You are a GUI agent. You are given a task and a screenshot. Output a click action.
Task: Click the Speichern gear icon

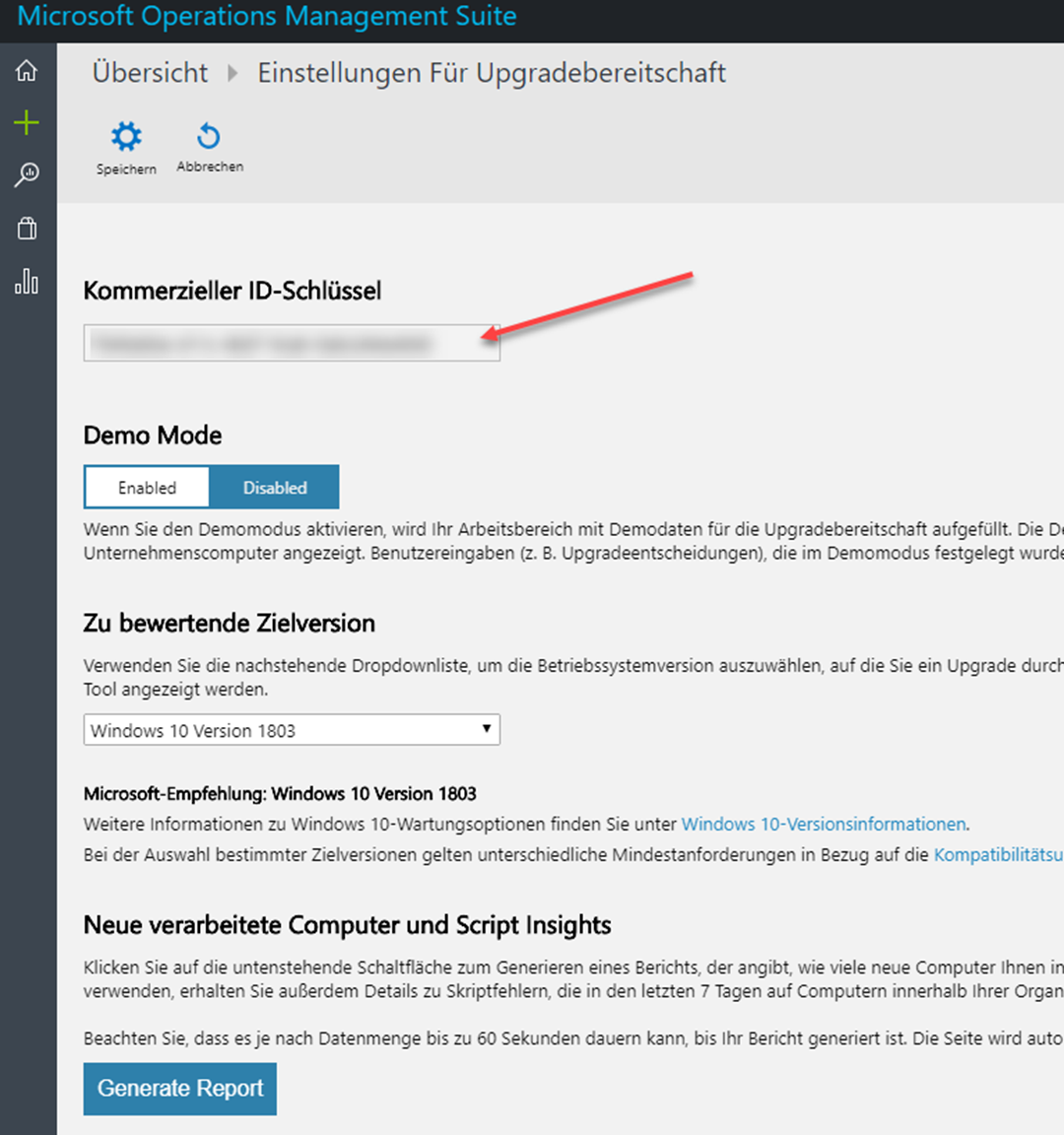126,136
